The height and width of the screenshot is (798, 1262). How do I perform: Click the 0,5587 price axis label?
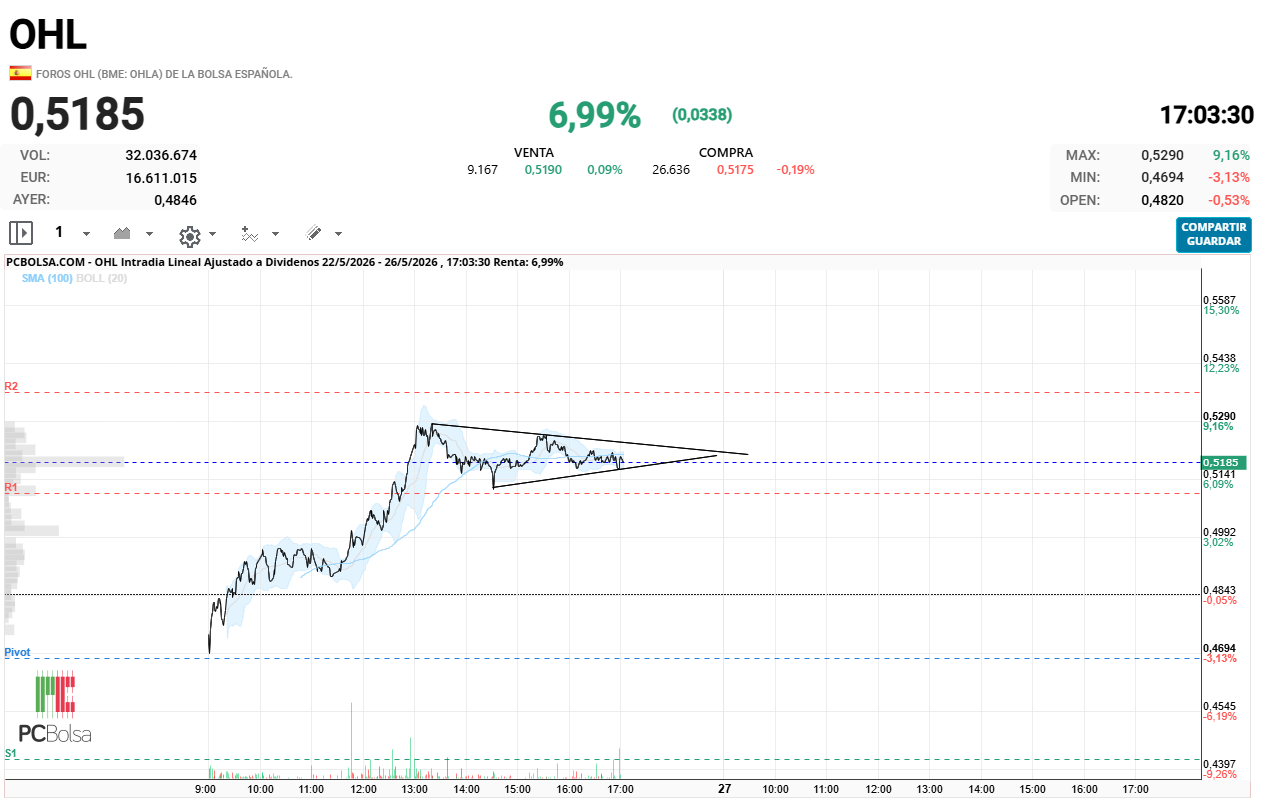point(1220,300)
